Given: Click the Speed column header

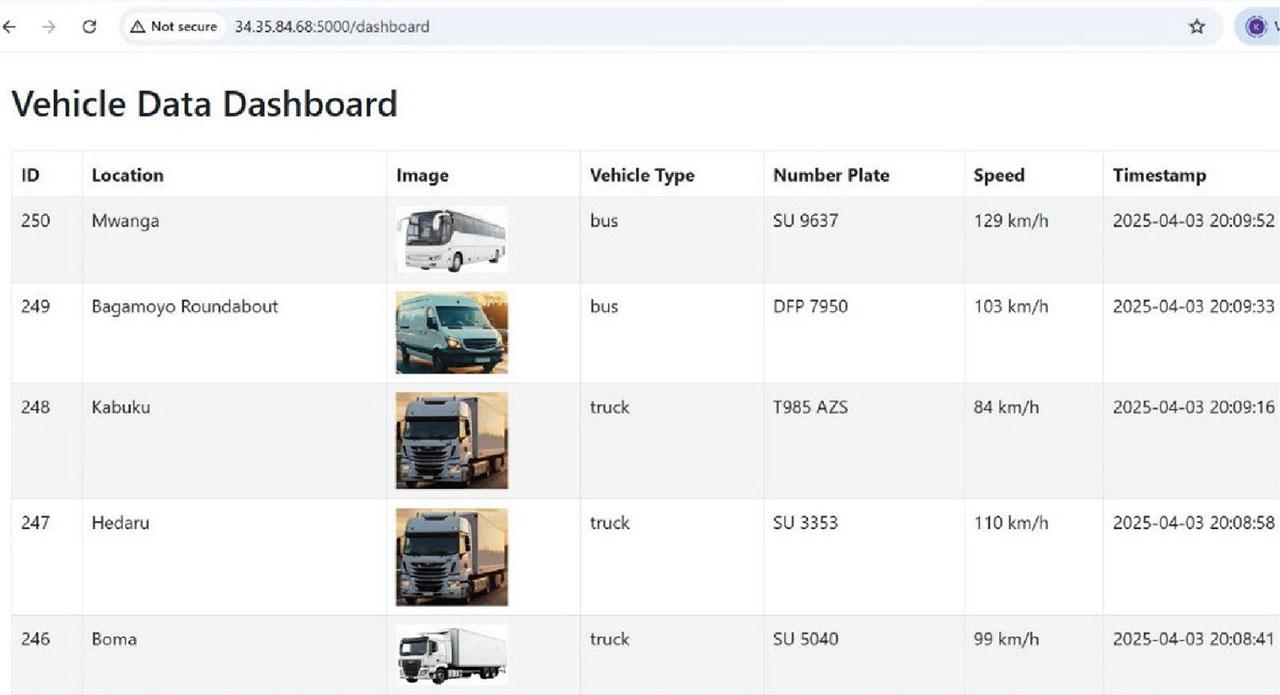Looking at the screenshot, I should [999, 176].
